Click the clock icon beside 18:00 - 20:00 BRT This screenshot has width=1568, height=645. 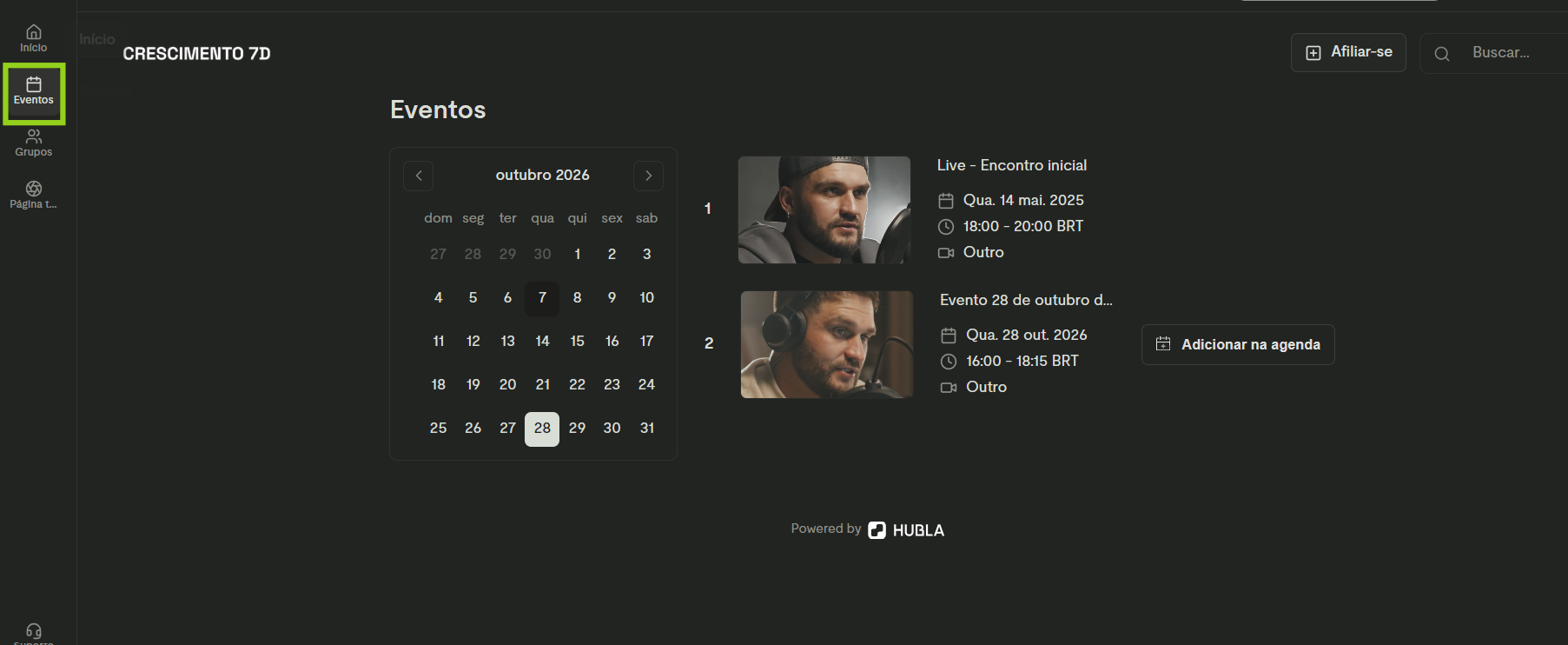coord(946,227)
